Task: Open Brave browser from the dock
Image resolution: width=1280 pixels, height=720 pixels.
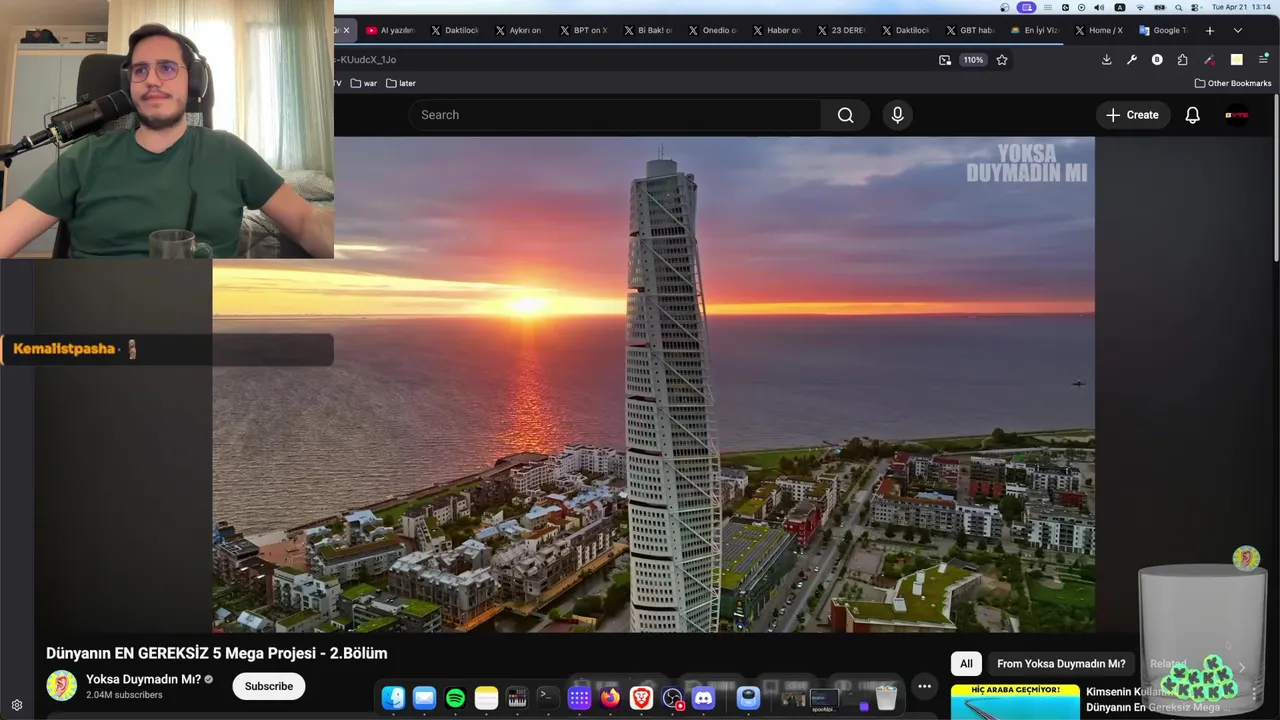Action: 641,697
